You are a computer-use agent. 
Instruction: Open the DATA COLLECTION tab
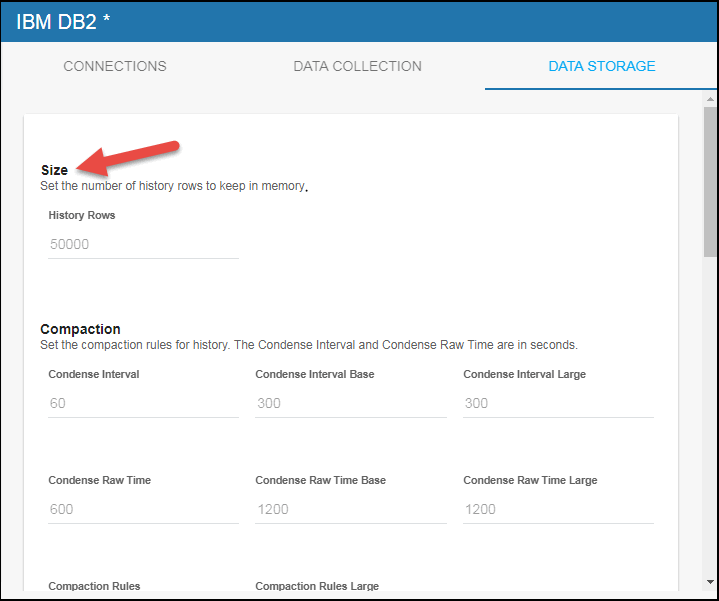(357, 66)
